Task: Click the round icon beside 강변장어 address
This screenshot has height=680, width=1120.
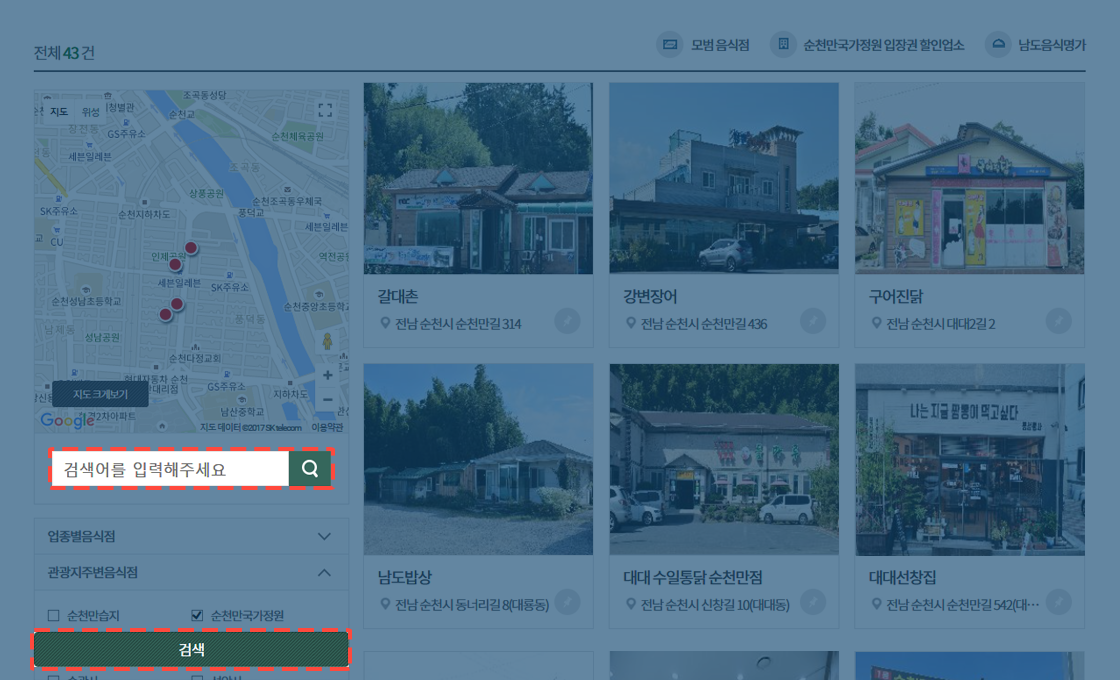Action: [813, 321]
